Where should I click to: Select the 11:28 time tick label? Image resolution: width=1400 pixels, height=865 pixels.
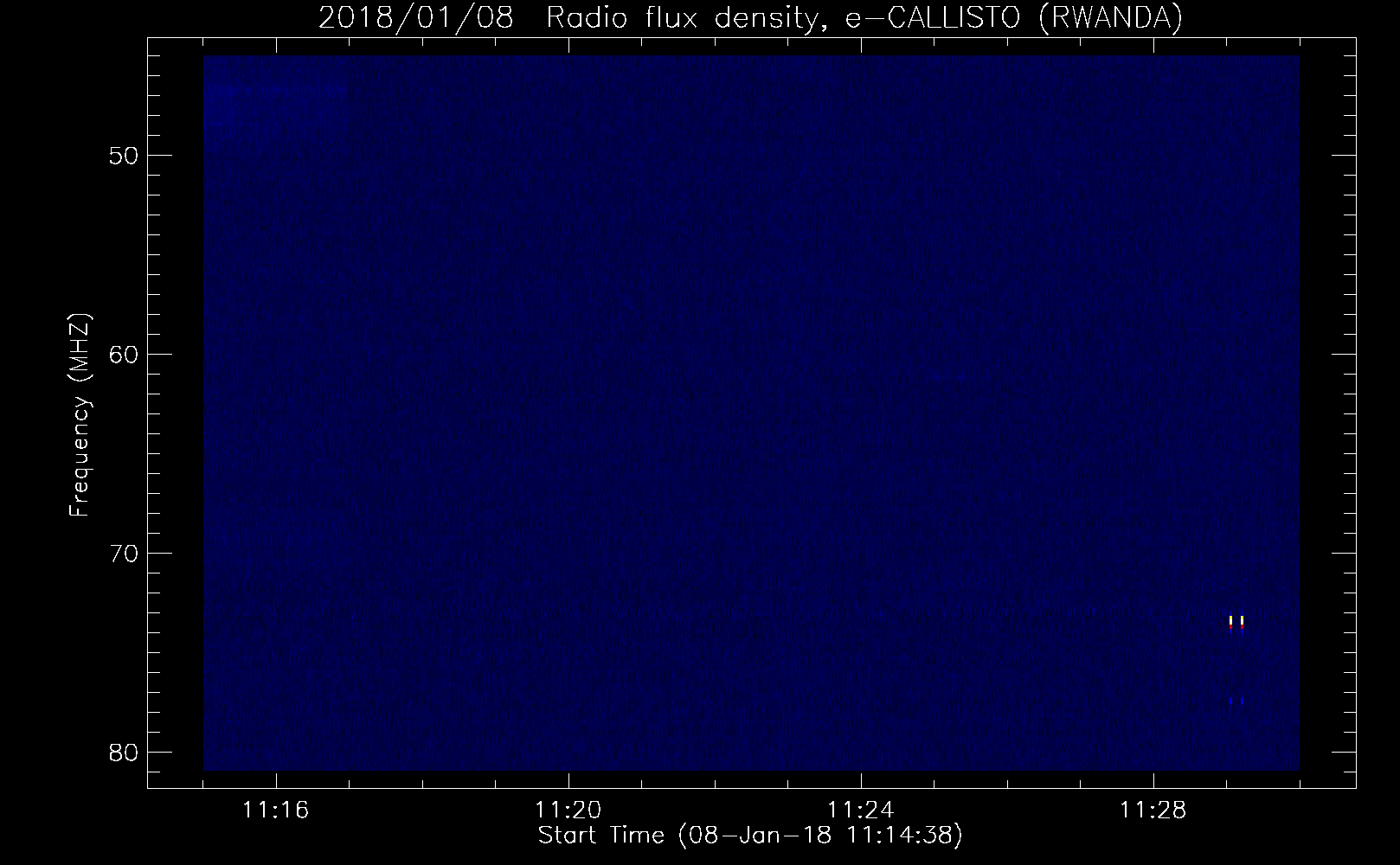pos(1153,811)
